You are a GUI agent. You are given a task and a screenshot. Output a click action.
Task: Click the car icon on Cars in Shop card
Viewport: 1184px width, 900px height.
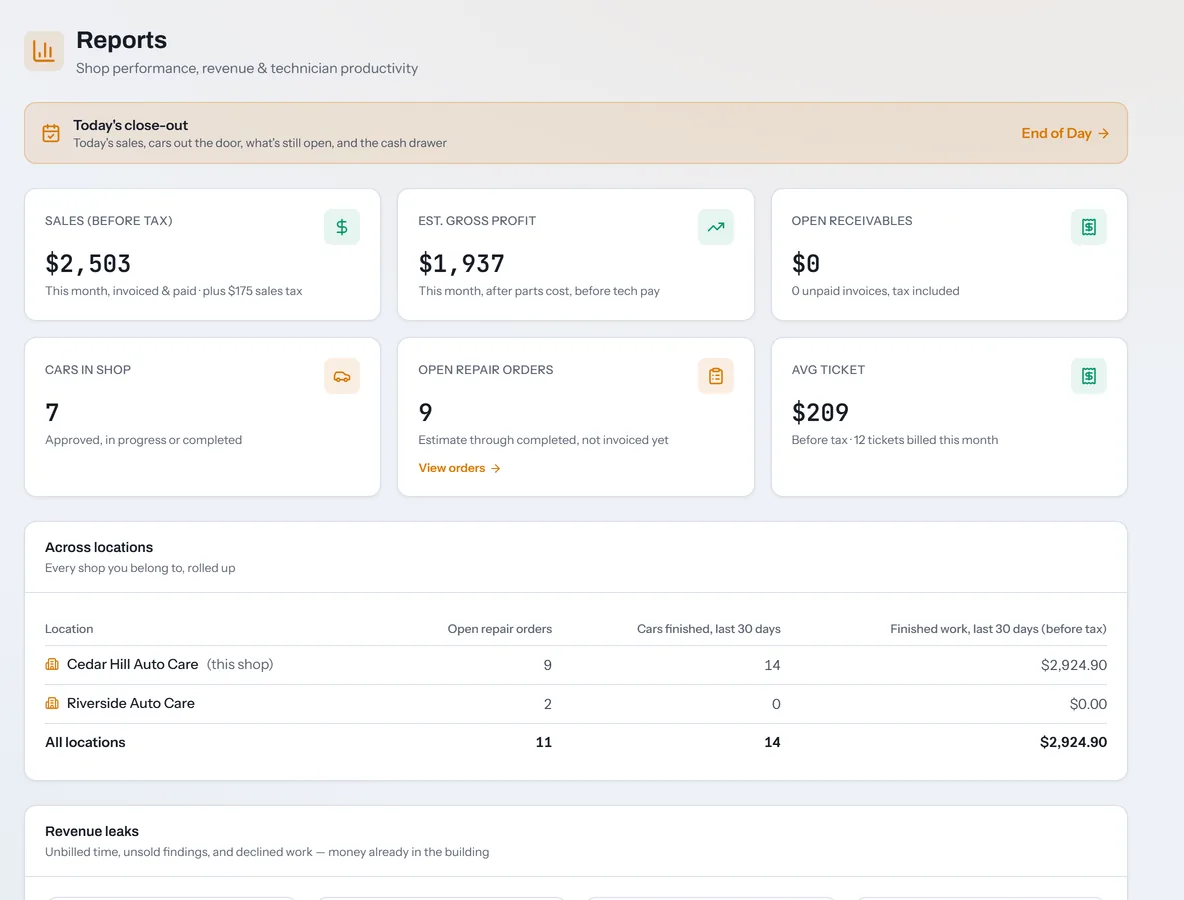(342, 376)
